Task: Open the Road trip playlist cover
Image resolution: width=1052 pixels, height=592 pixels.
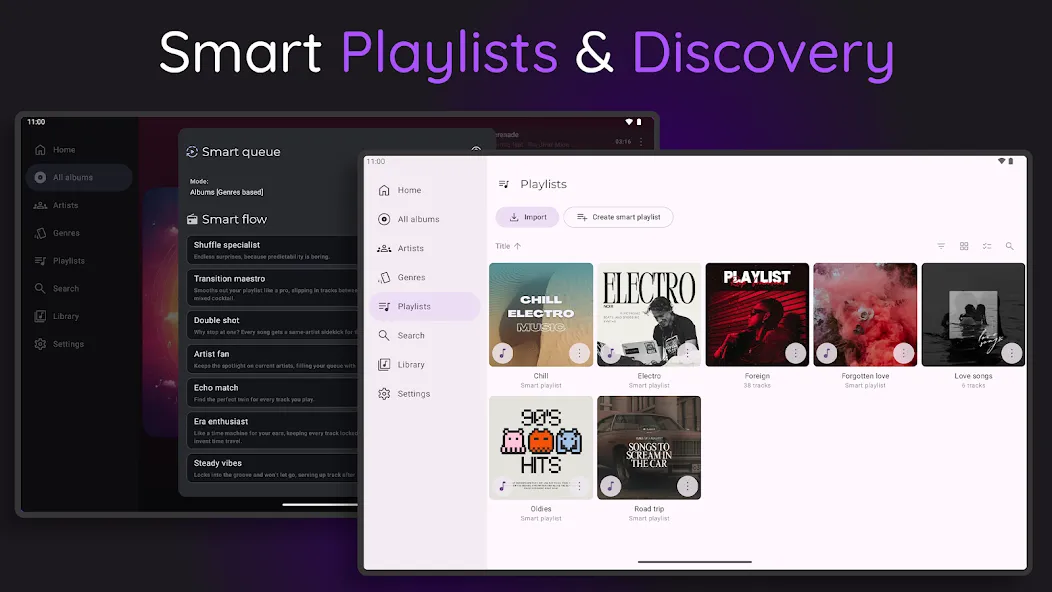Action: [649, 447]
